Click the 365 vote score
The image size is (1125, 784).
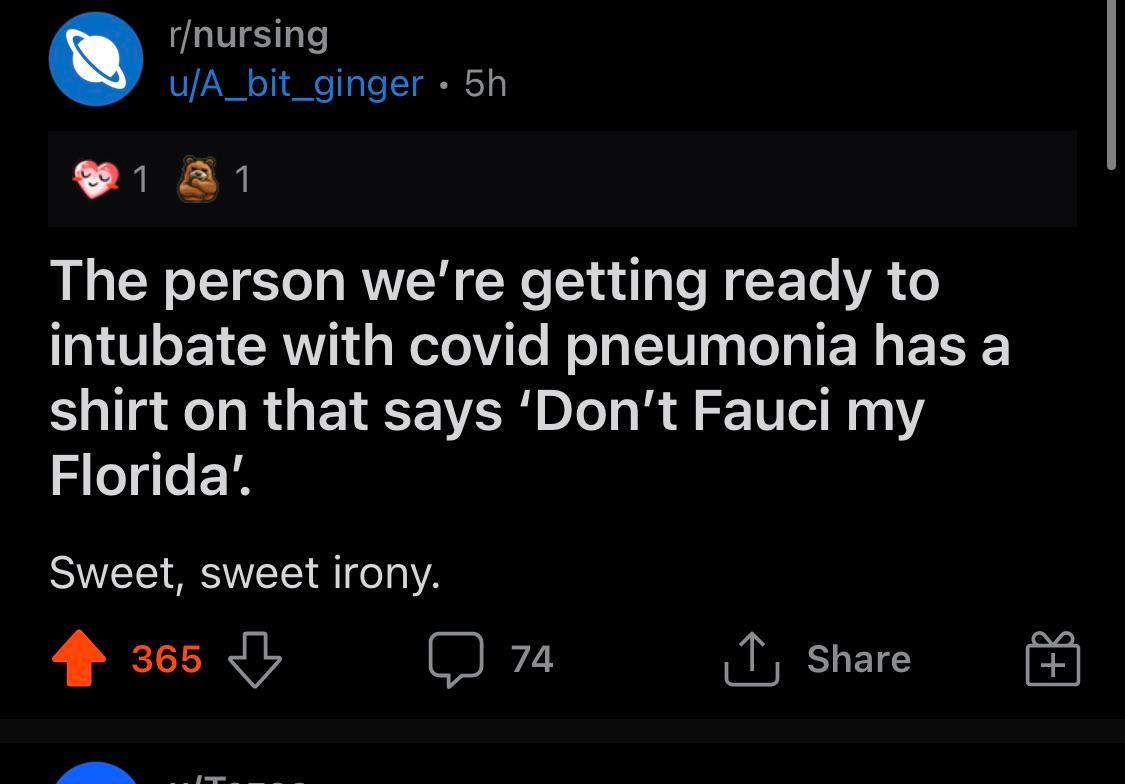click(x=167, y=660)
